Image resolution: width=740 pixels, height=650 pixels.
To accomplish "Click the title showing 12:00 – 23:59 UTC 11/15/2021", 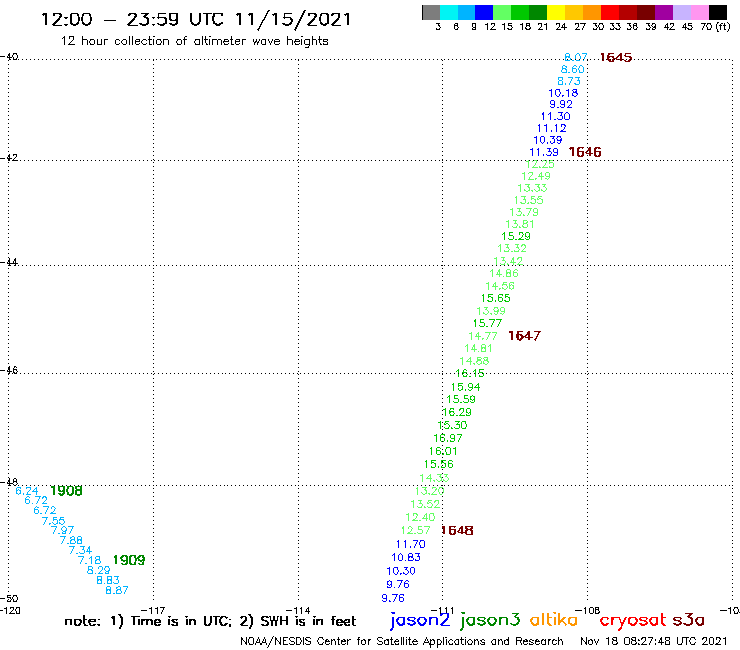I will pos(196,19).
